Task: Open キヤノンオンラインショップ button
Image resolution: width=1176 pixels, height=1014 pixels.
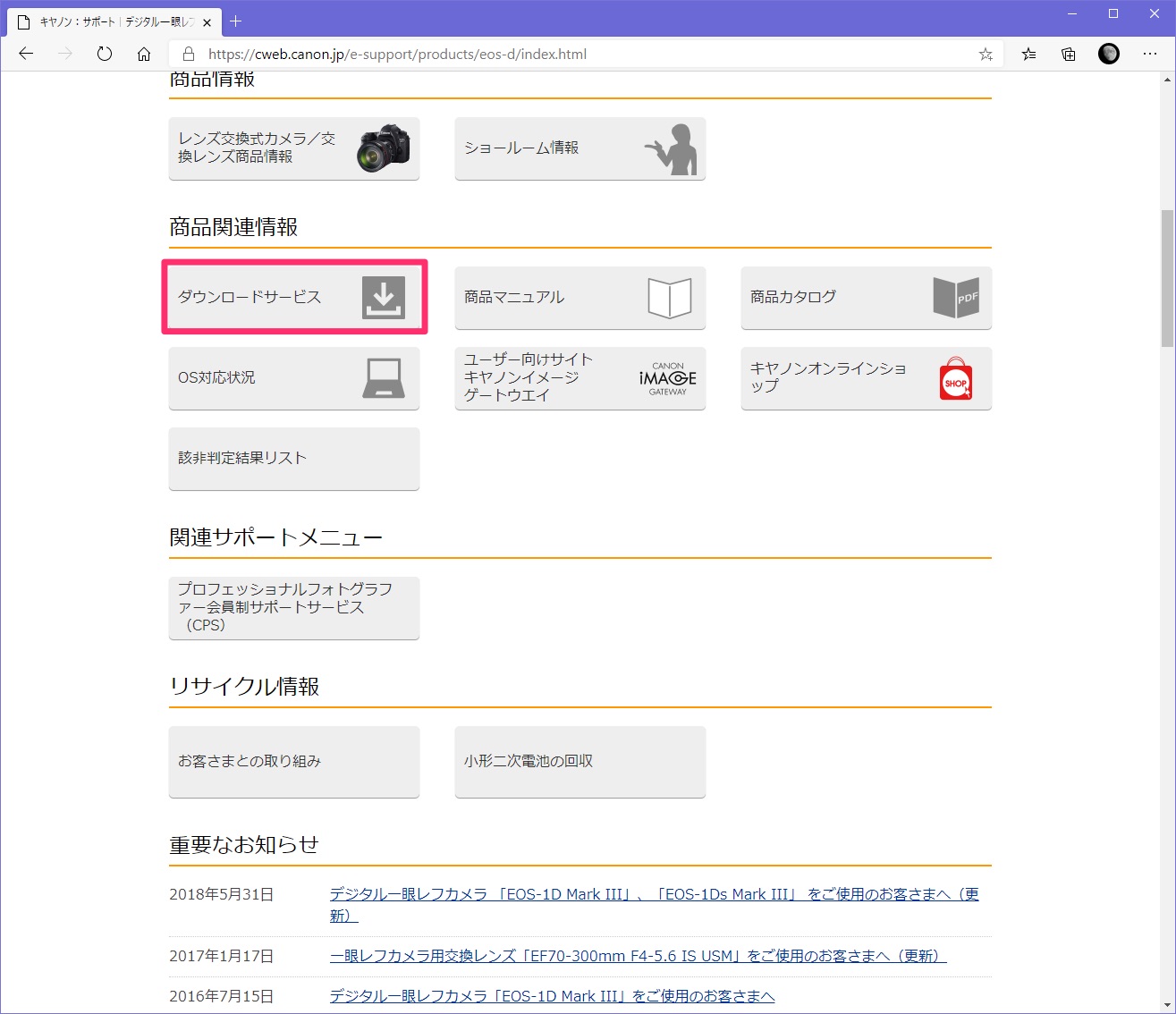Action: pos(867,378)
